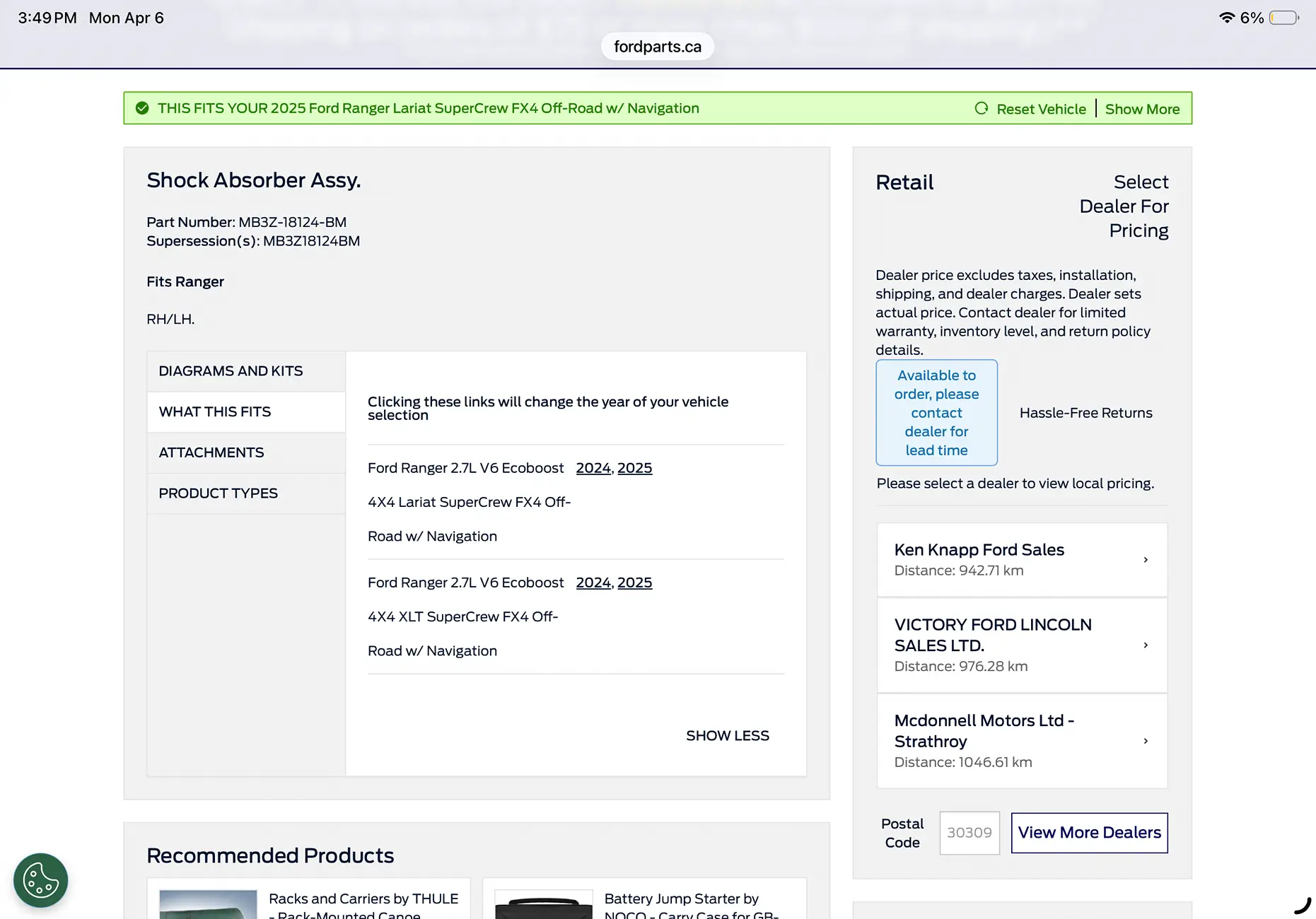Click the RH/LH. description text
Image resolution: width=1316 pixels, height=919 pixels.
click(x=170, y=319)
